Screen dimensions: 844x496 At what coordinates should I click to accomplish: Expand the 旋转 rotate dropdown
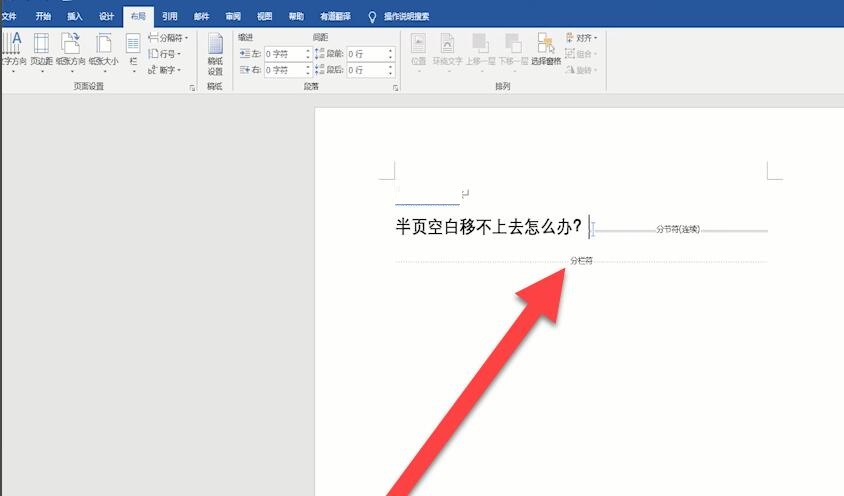581,70
